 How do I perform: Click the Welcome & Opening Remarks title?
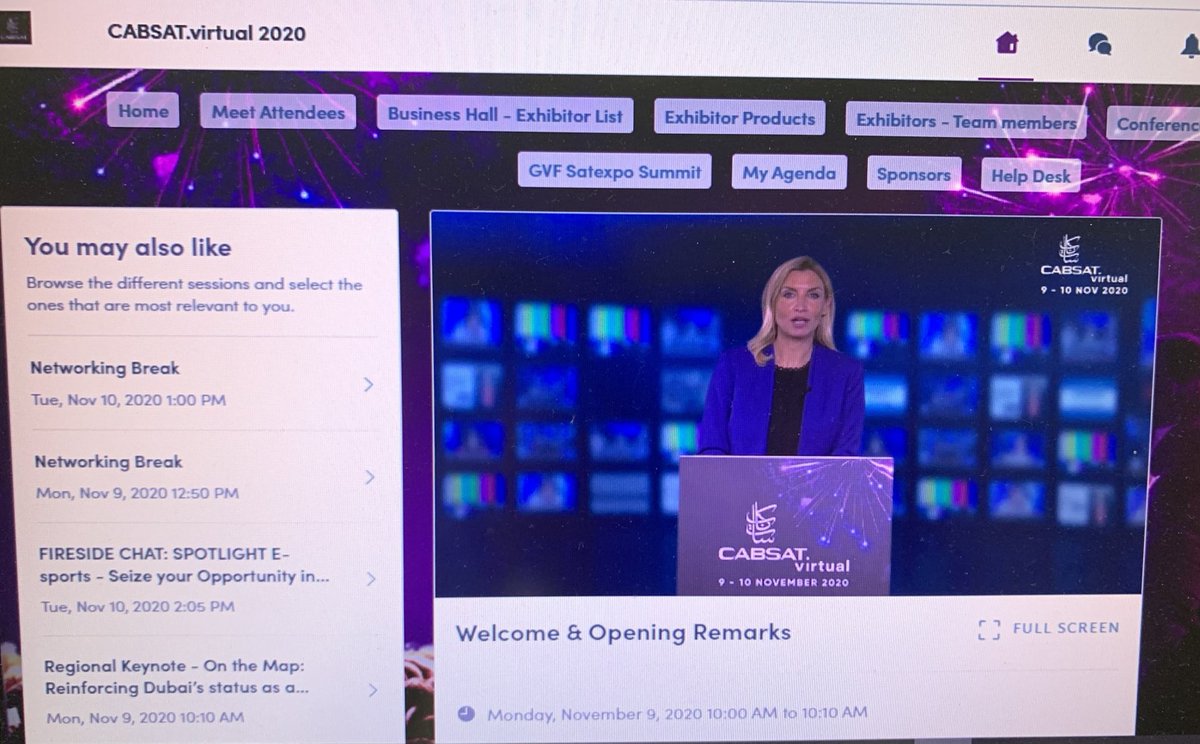tap(623, 632)
